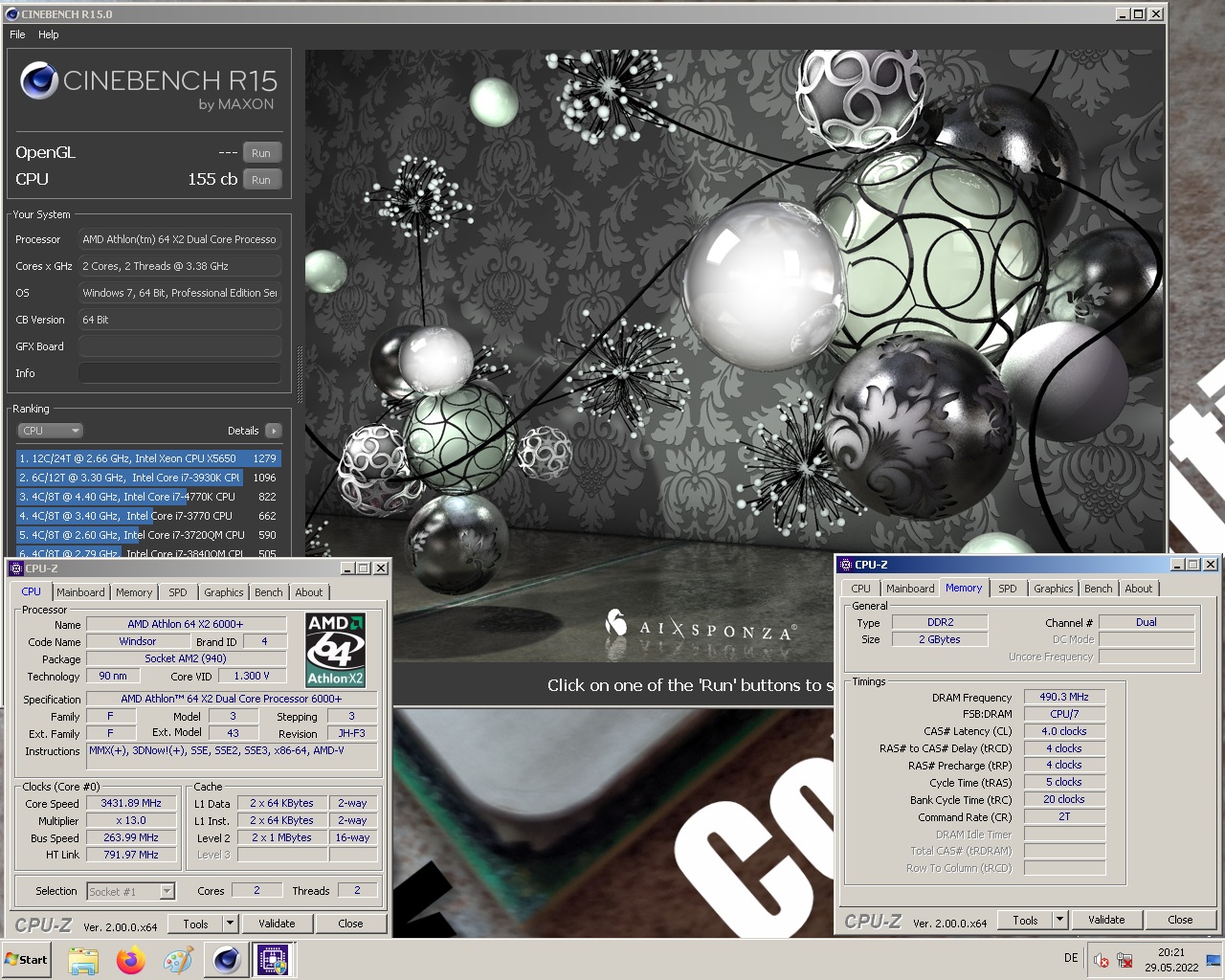Click the memory Size value 2 GBytes
The image size is (1225, 980).
[940, 639]
